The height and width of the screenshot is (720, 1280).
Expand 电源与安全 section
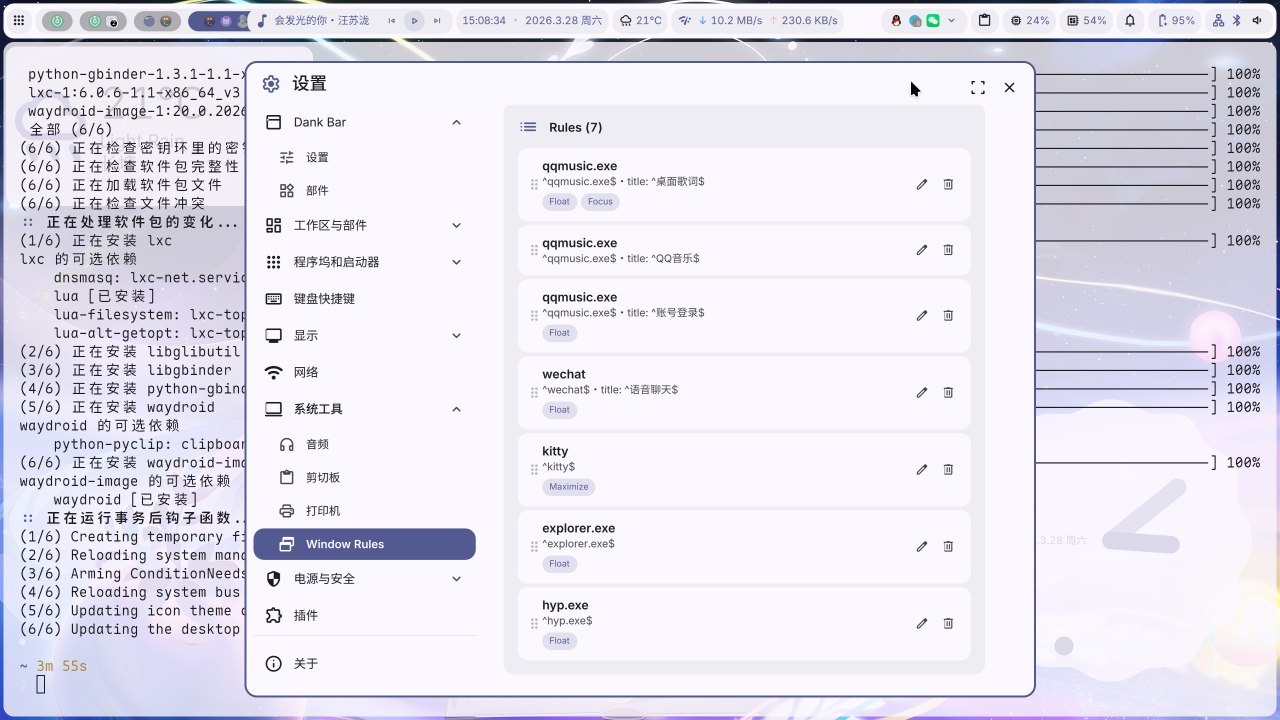[x=456, y=578]
